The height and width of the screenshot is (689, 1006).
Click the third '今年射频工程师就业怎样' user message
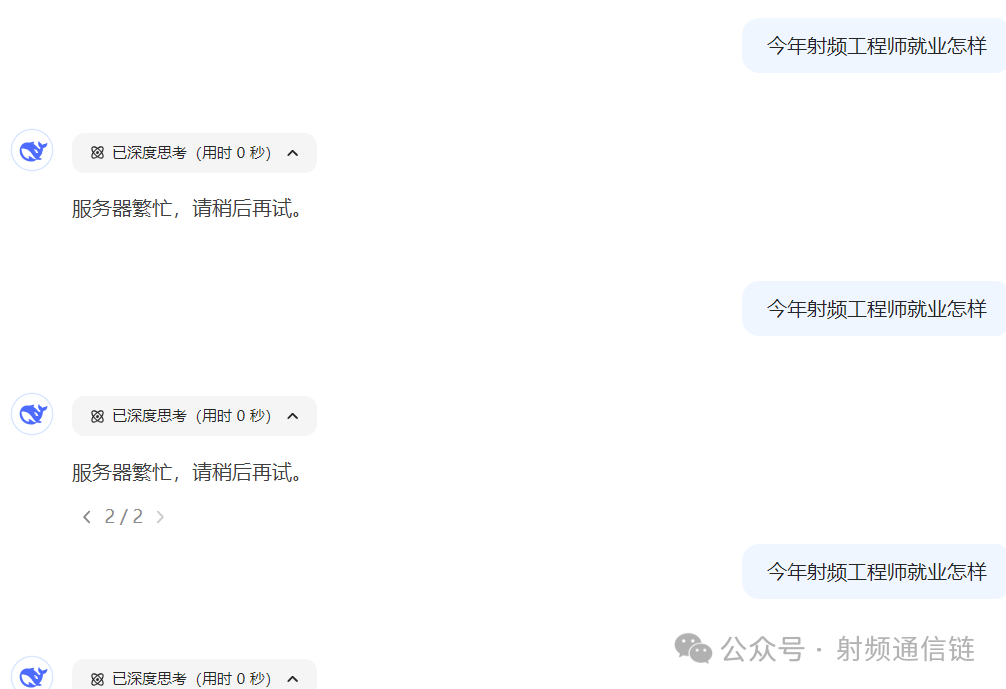point(876,572)
